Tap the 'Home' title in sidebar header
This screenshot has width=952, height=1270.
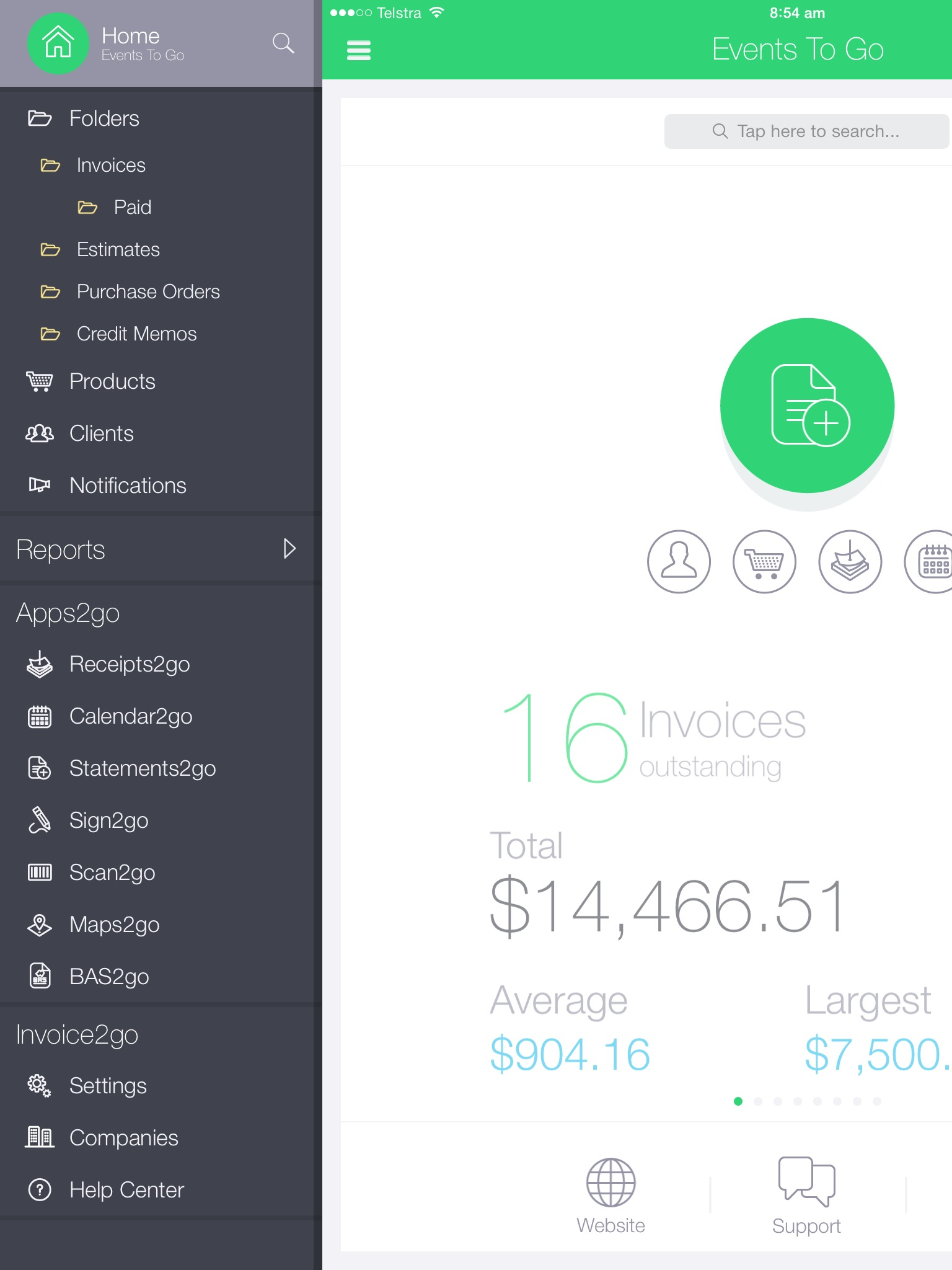pos(131,36)
